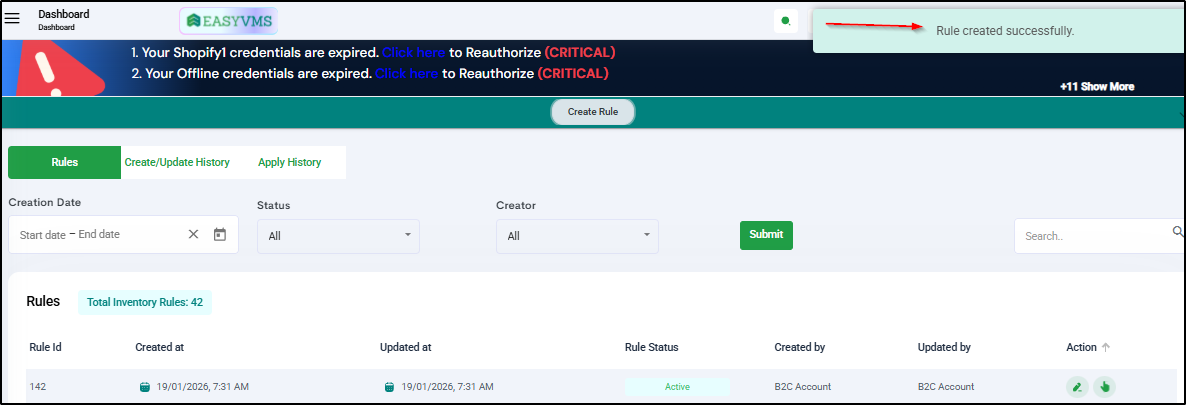Switch to Create/Update History tab

[x=177, y=162]
